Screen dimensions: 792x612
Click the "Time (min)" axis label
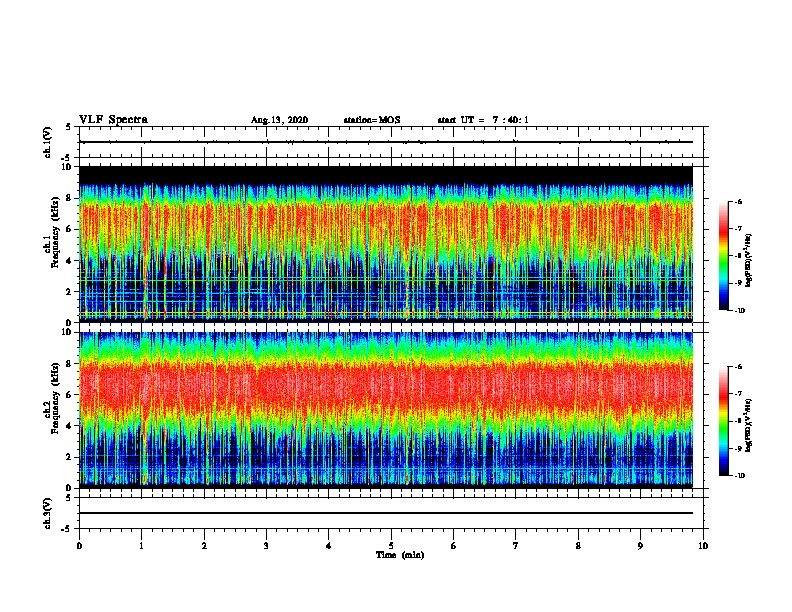click(400, 555)
